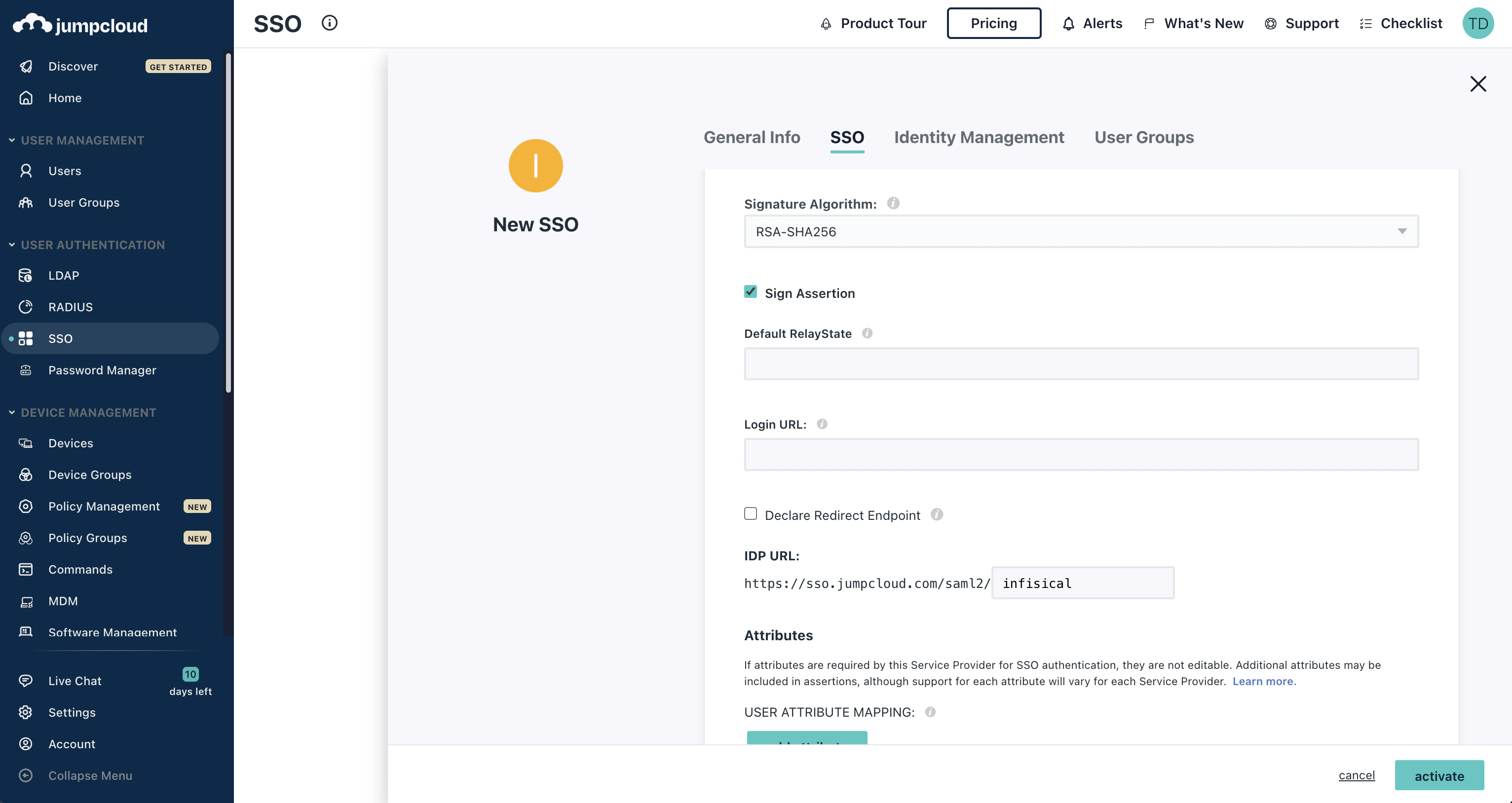Open What's New in top bar
The width and height of the screenshot is (1512, 803).
point(1193,24)
